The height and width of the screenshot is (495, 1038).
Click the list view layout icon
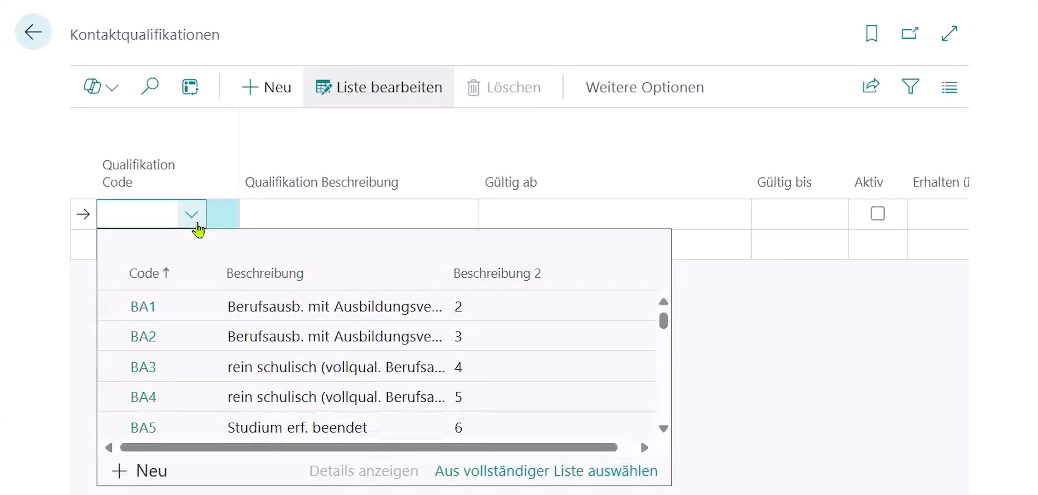click(x=949, y=87)
